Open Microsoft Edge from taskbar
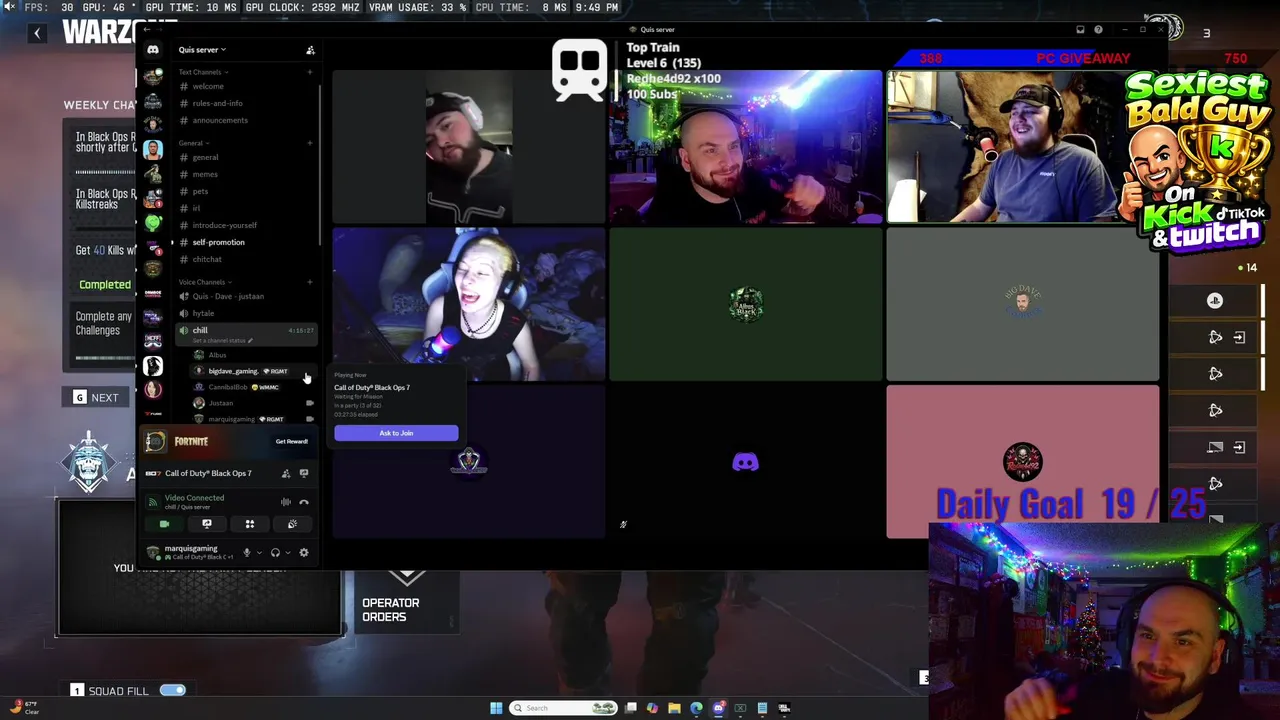This screenshot has height=720, width=1280. (696, 708)
